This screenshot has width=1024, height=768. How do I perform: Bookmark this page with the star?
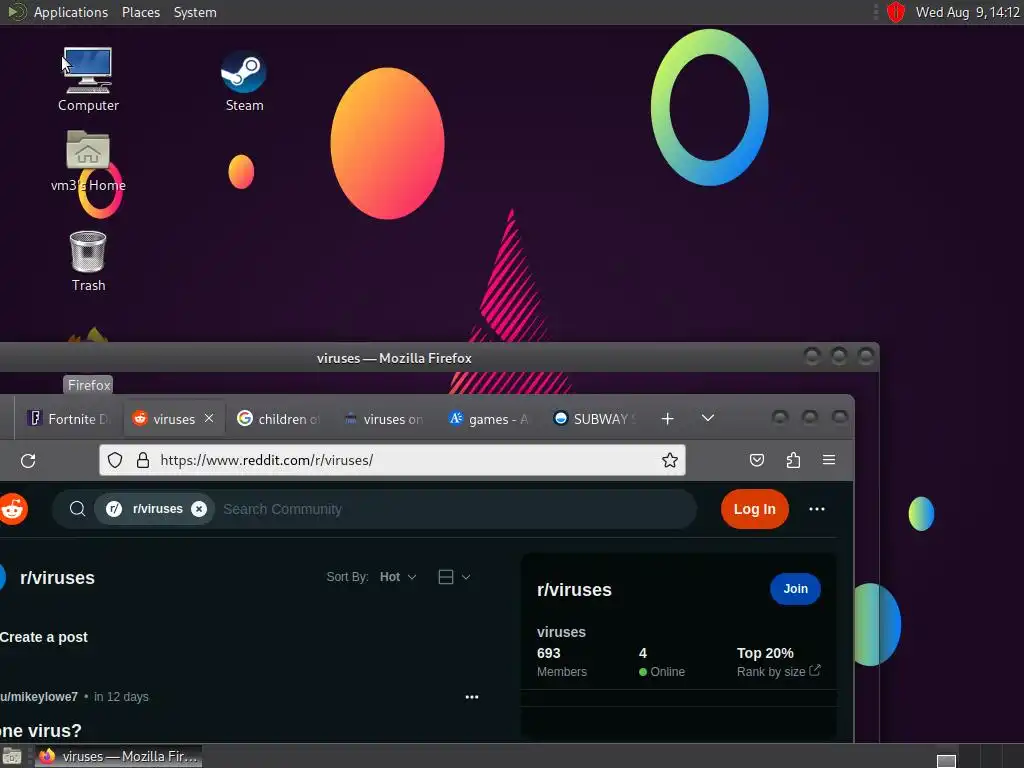pos(669,460)
